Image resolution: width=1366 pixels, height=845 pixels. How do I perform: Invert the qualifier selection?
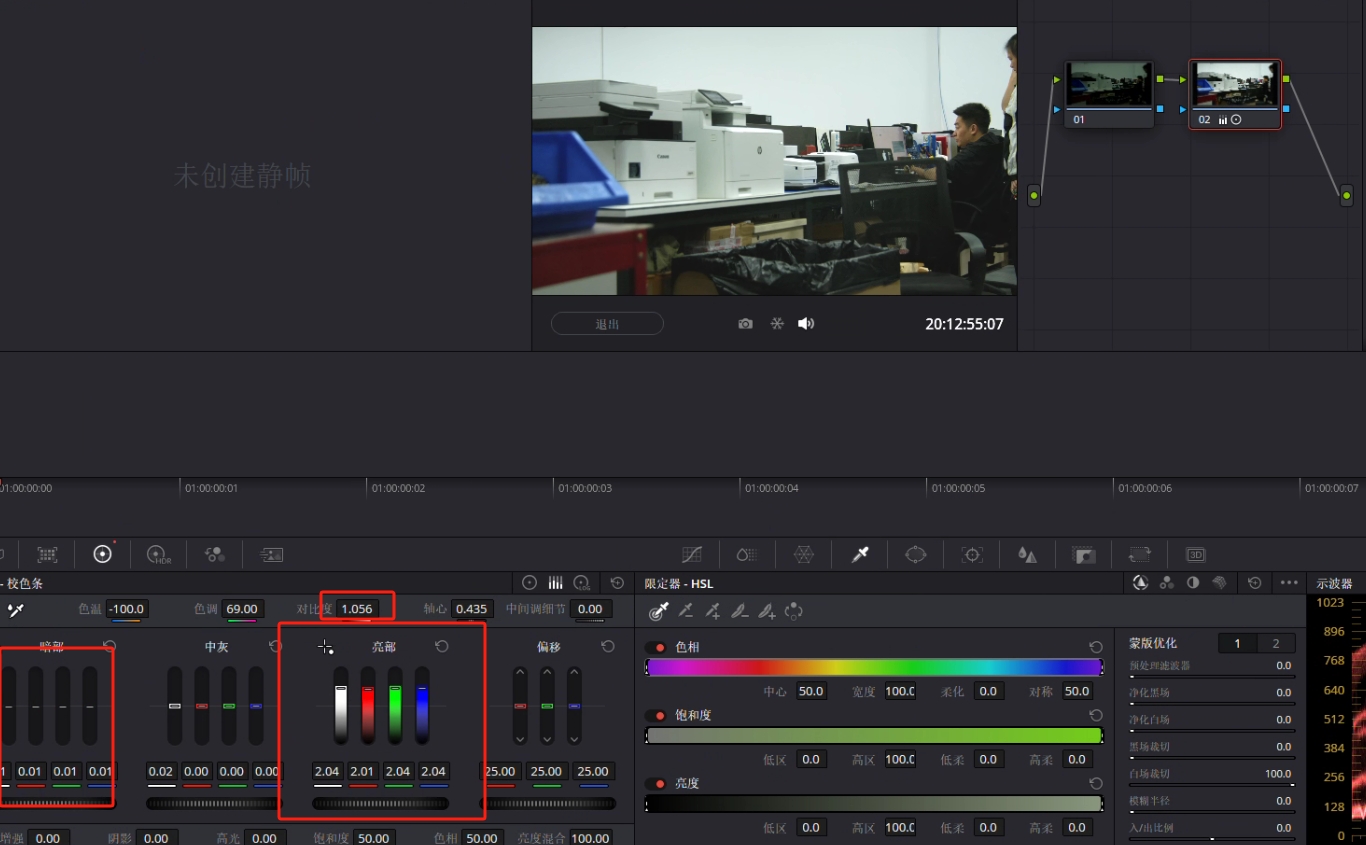click(x=794, y=610)
